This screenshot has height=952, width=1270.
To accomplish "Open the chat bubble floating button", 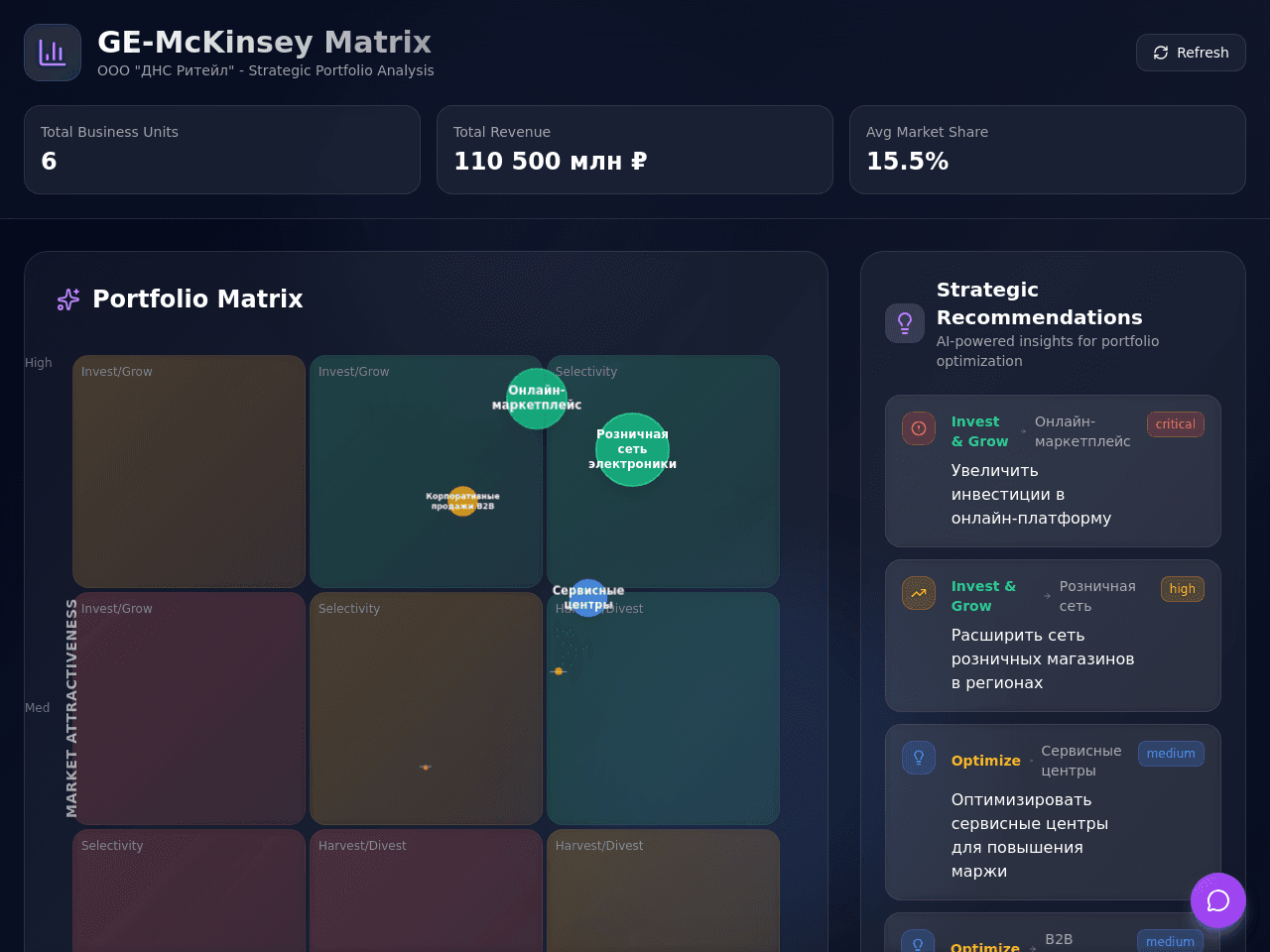I will (x=1218, y=900).
